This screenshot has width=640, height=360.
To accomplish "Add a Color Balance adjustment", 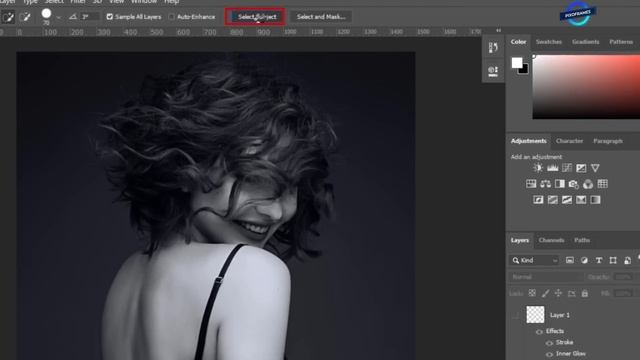I will (x=545, y=184).
